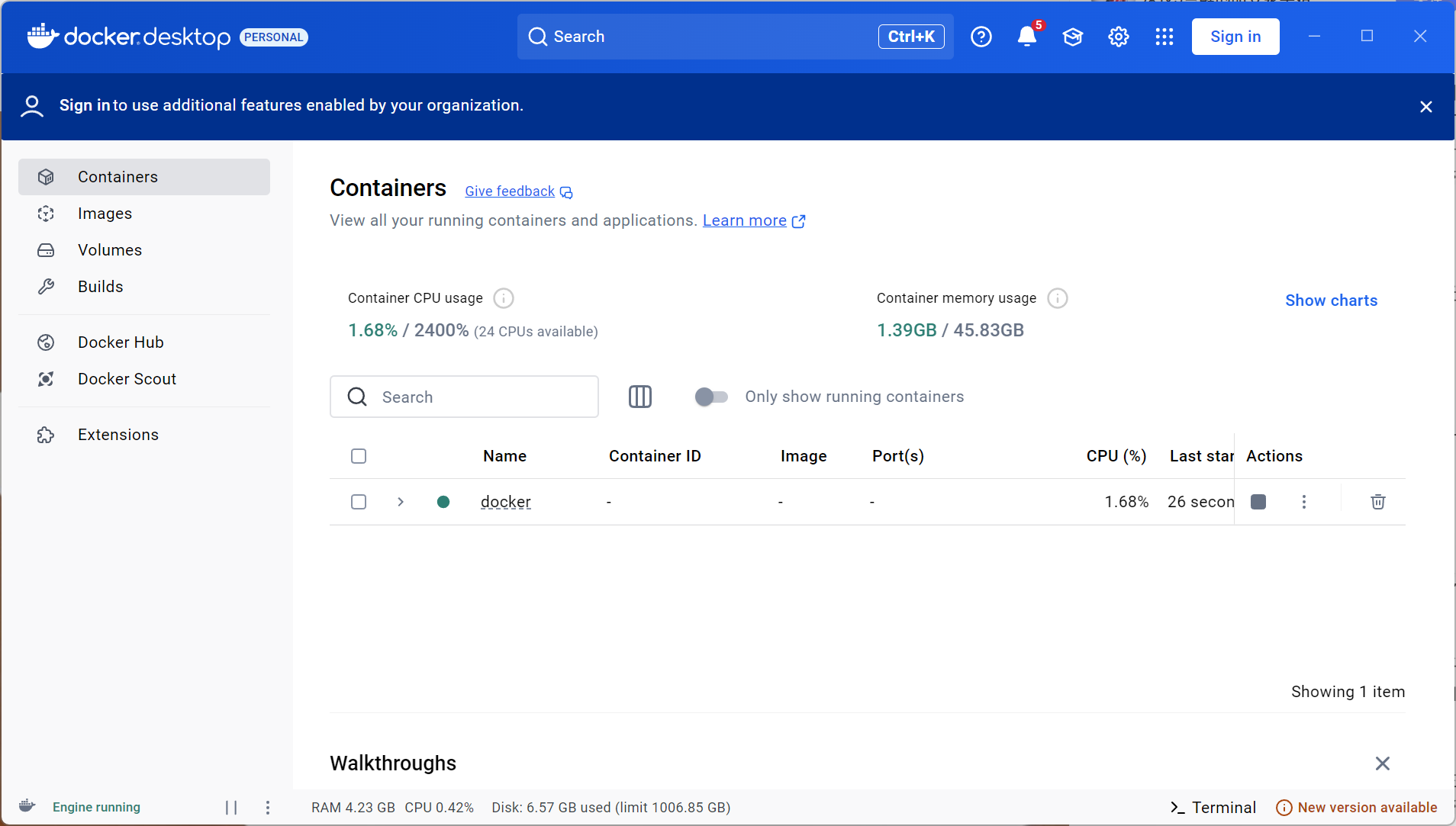
Task: Go to Containers in the sidebar
Action: [x=144, y=177]
